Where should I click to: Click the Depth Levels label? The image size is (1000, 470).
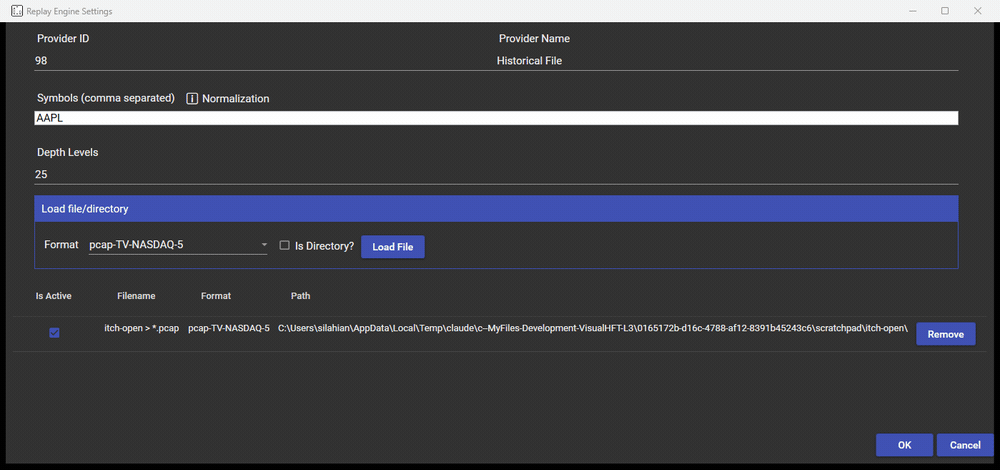[68, 152]
